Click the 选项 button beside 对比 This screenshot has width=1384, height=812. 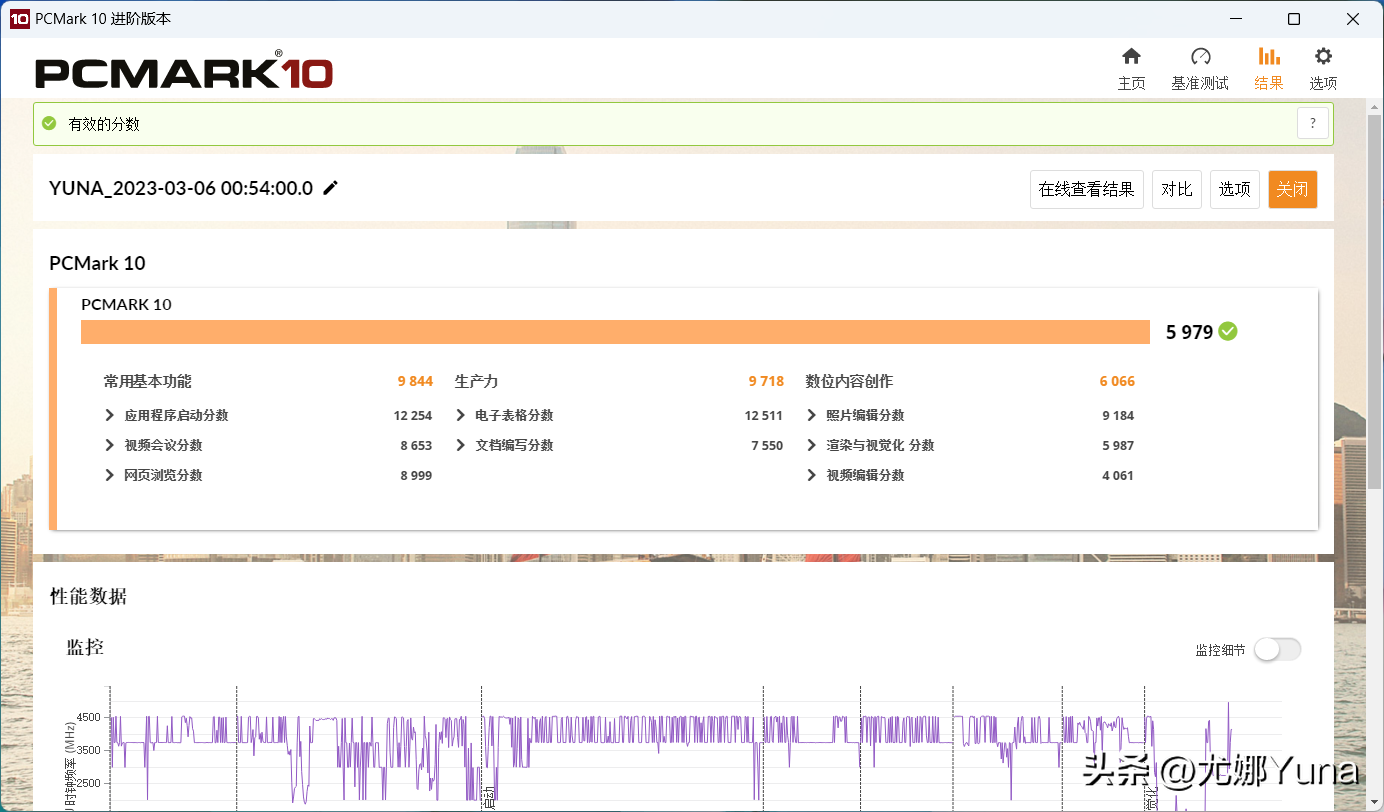coord(1235,189)
